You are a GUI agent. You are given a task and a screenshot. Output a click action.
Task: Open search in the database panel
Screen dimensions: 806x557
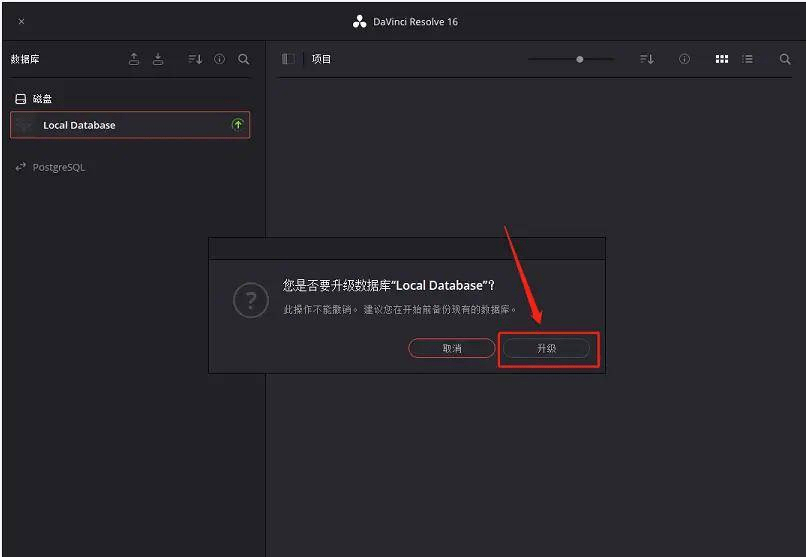(x=244, y=59)
